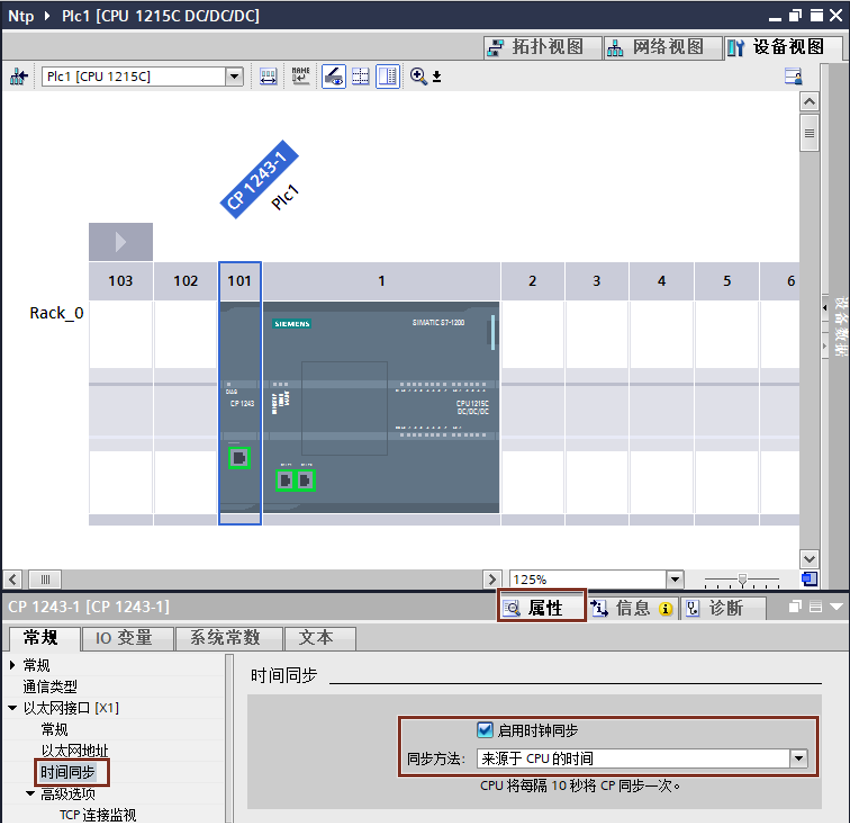Click the horizontal scroll right arrow

click(492, 579)
